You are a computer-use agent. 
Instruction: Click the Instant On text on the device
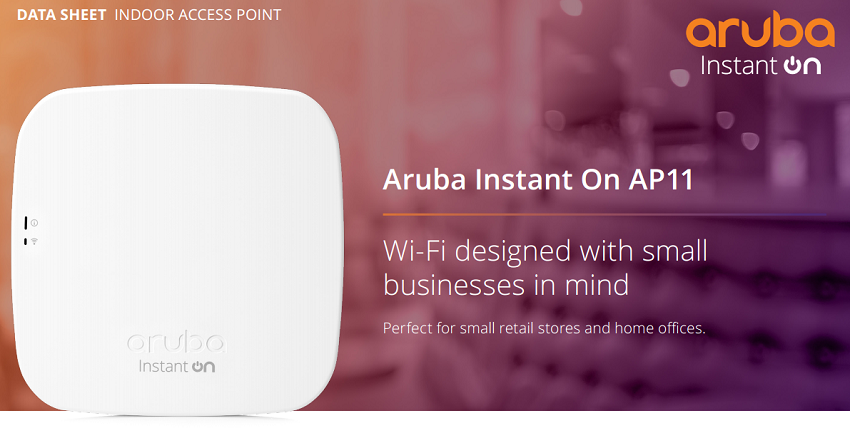pyautogui.click(x=177, y=366)
